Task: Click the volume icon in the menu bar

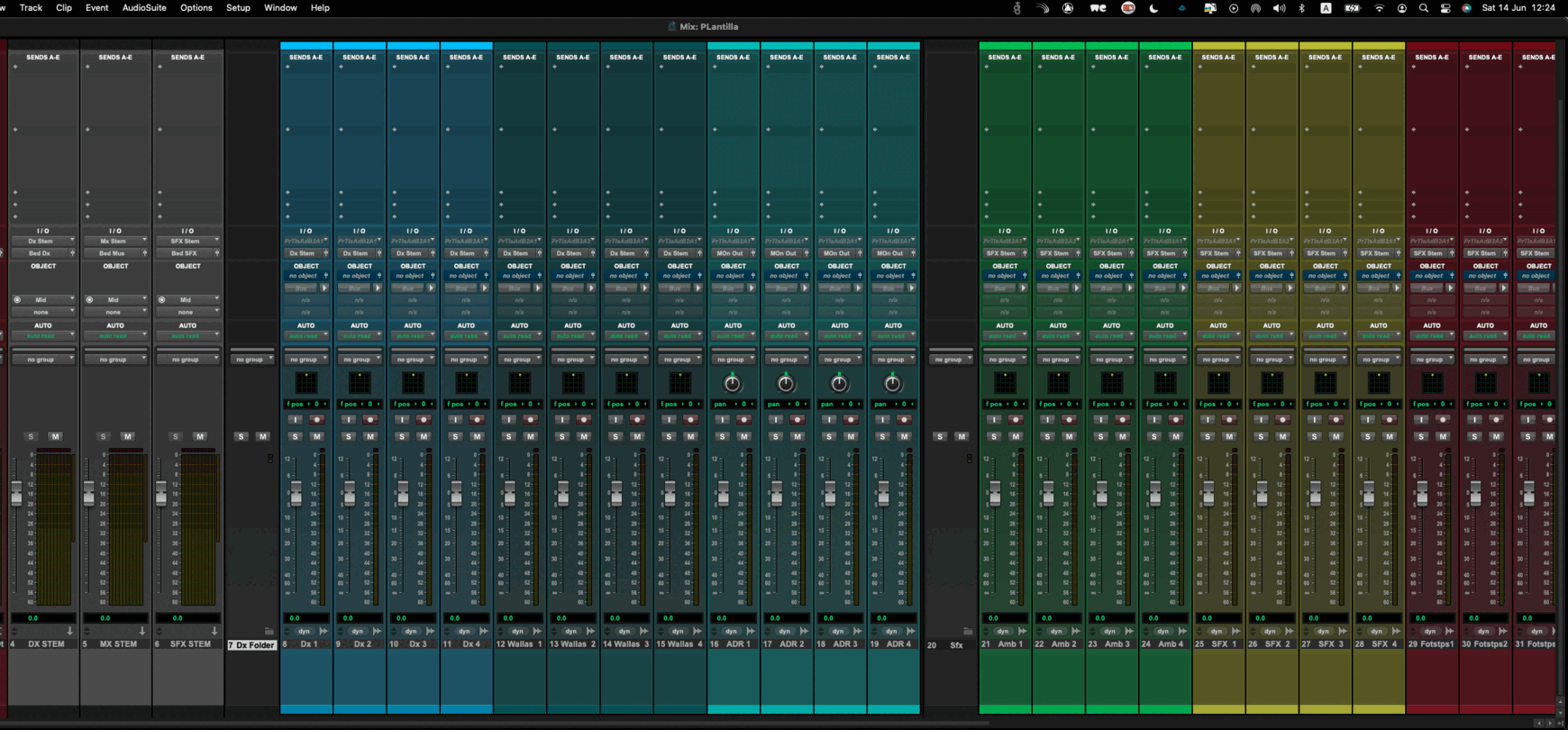Action: click(1279, 8)
